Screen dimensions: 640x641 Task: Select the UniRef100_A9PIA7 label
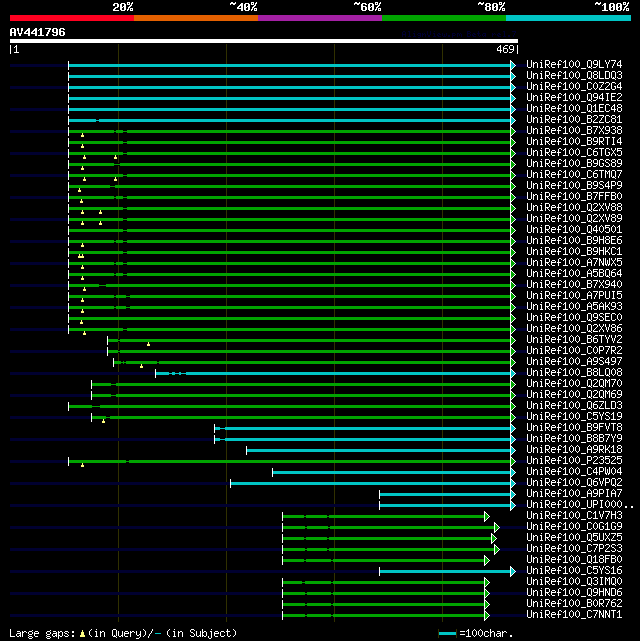[574, 494]
